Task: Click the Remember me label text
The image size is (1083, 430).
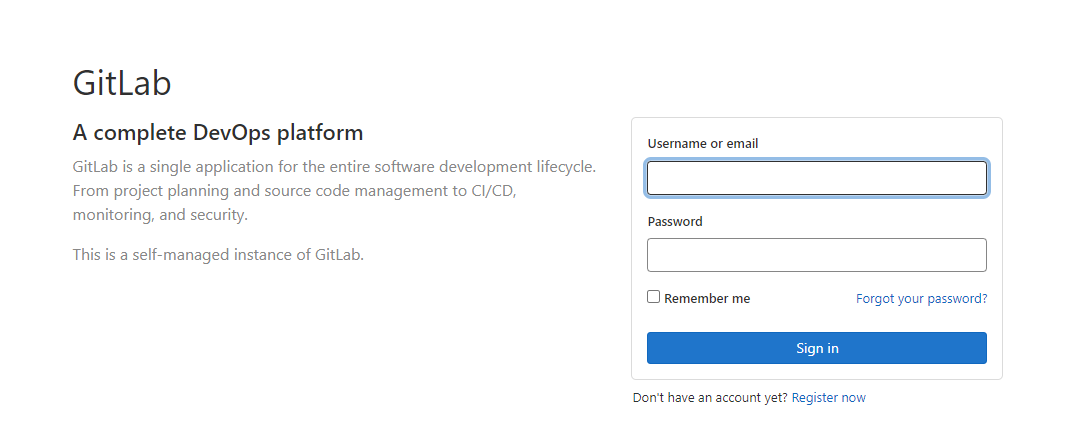Action: point(707,299)
